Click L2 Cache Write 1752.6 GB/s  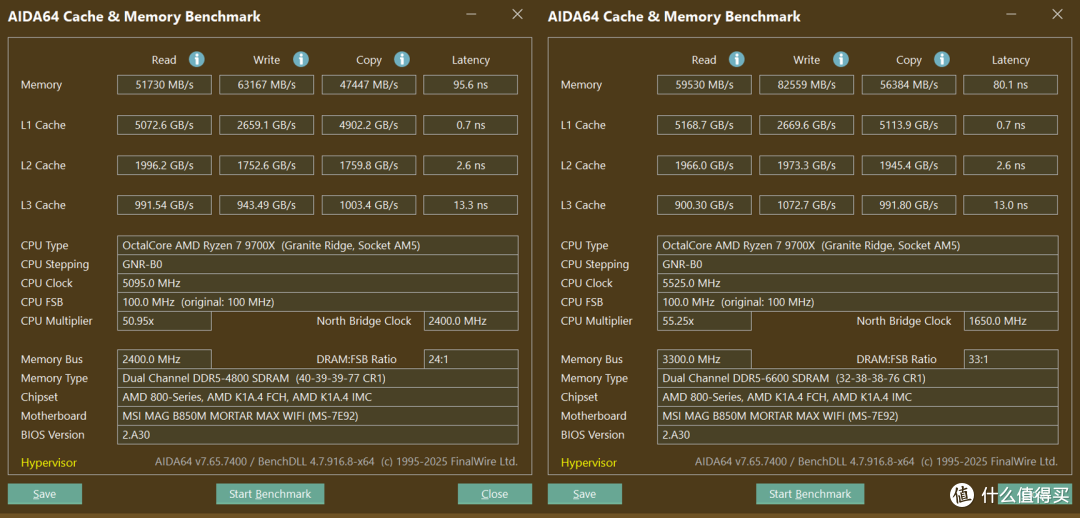(267, 165)
